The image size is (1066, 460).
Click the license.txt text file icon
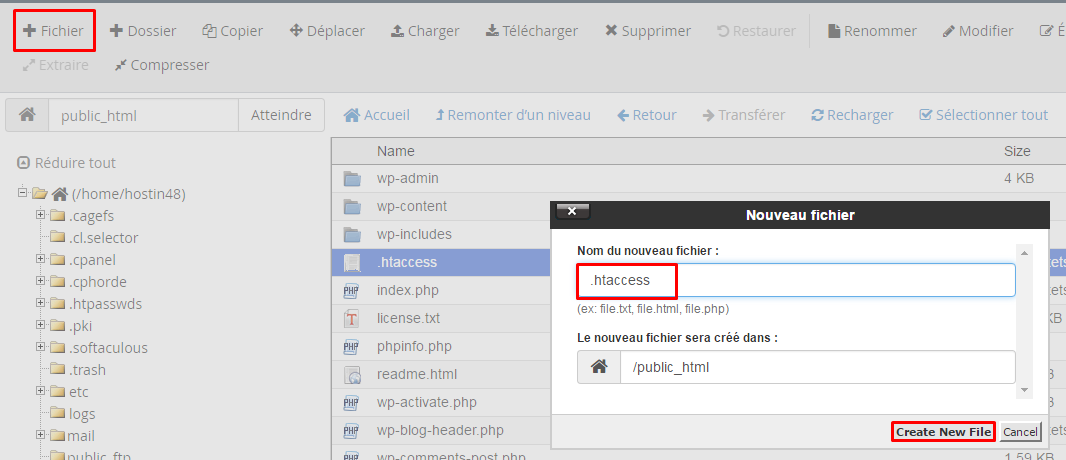pyautogui.click(x=351, y=318)
